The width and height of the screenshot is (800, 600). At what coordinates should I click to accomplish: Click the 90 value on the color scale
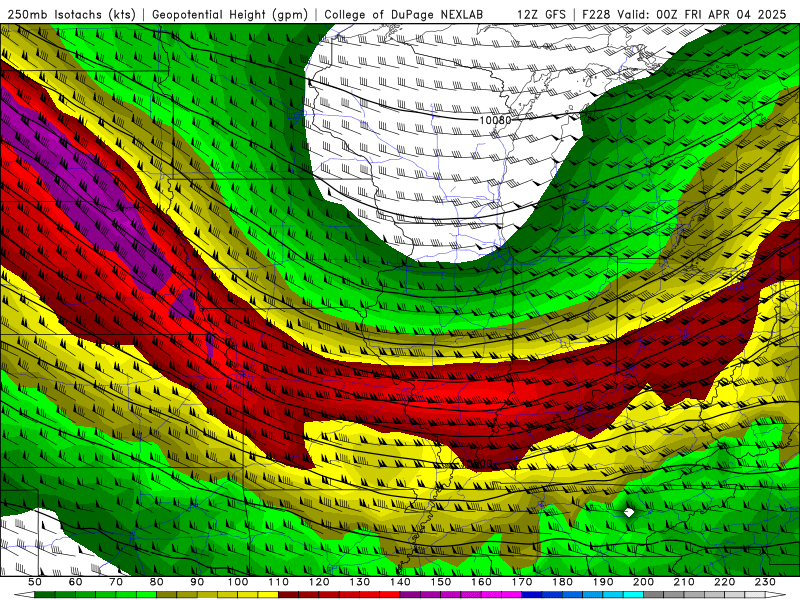[x=197, y=582]
